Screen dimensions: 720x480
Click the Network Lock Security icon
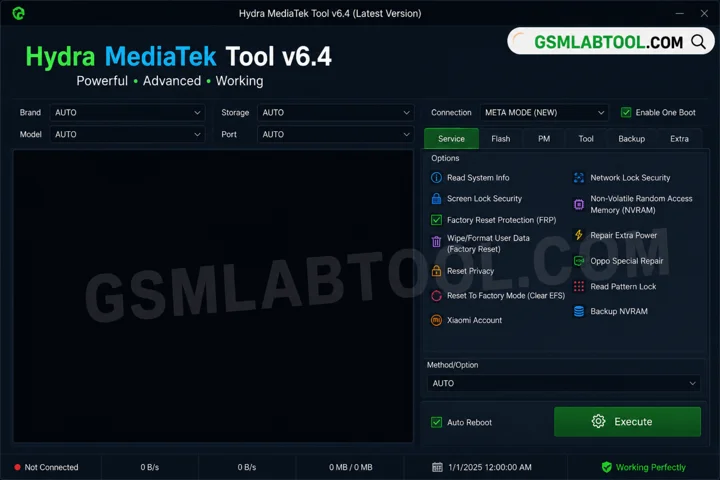(579, 177)
